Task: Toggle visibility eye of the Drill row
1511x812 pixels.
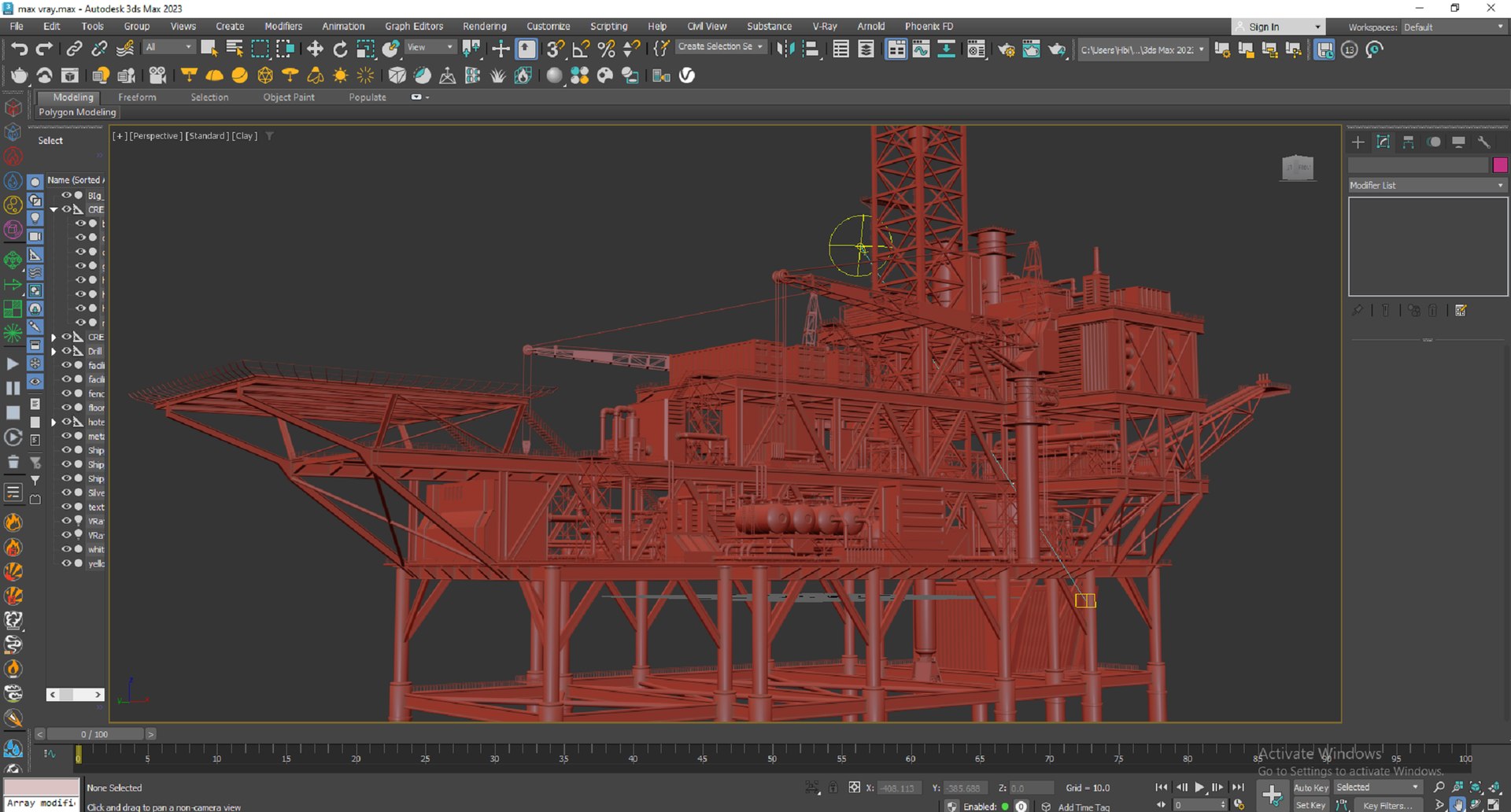Action: [x=67, y=351]
